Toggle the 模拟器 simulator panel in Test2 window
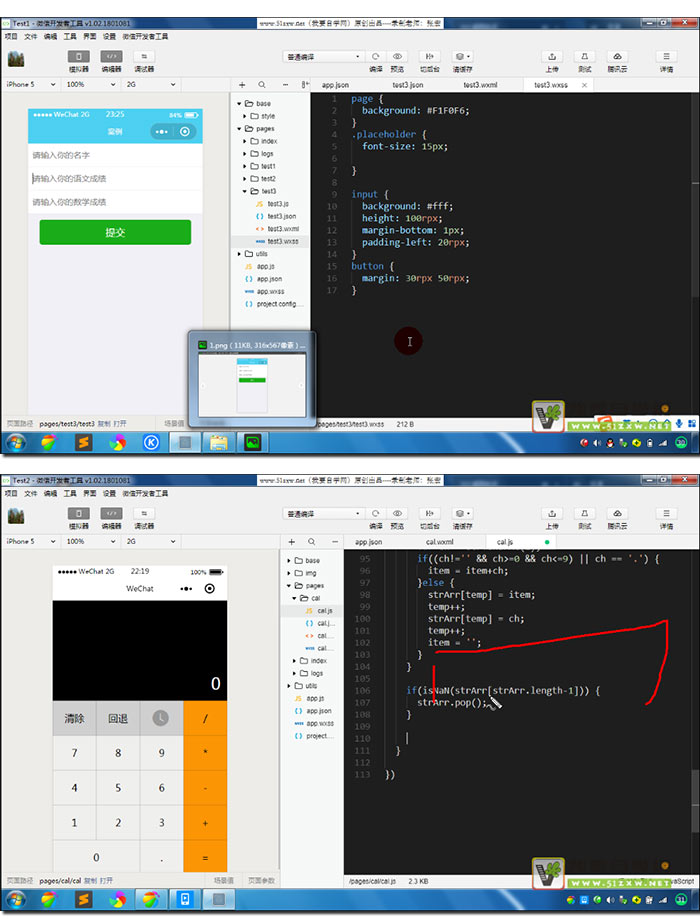This screenshot has width=700, height=924. point(78,513)
